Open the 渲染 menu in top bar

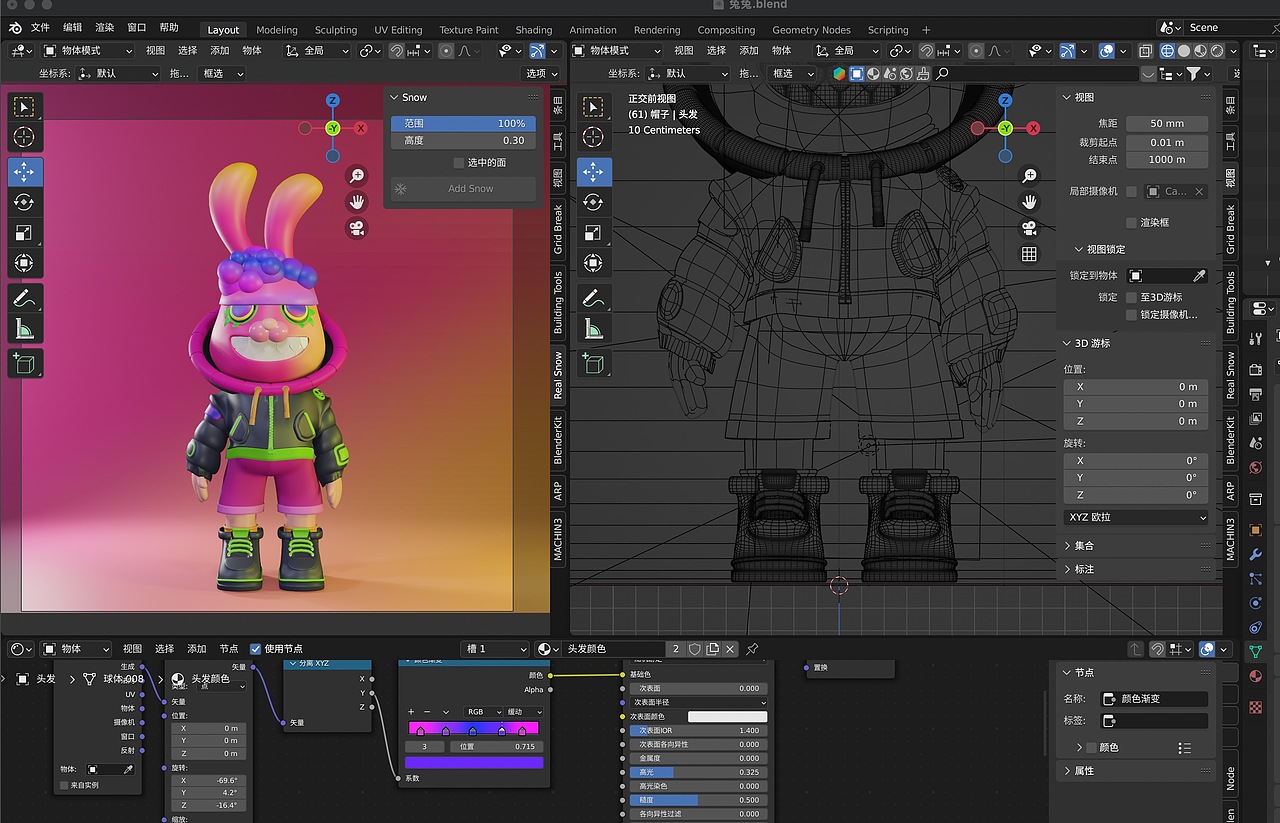(104, 27)
